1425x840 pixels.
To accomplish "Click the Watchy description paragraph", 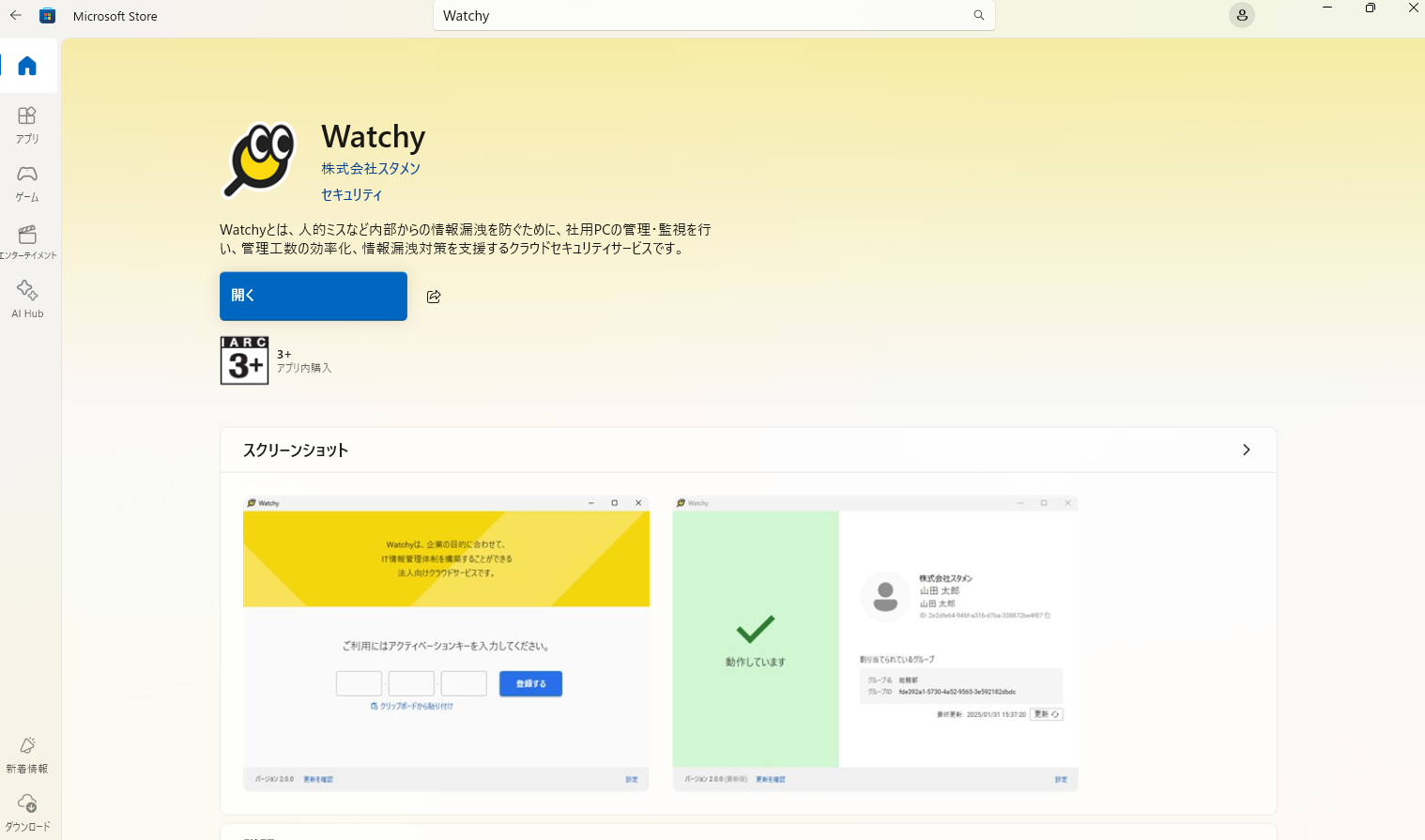I will click(466, 239).
